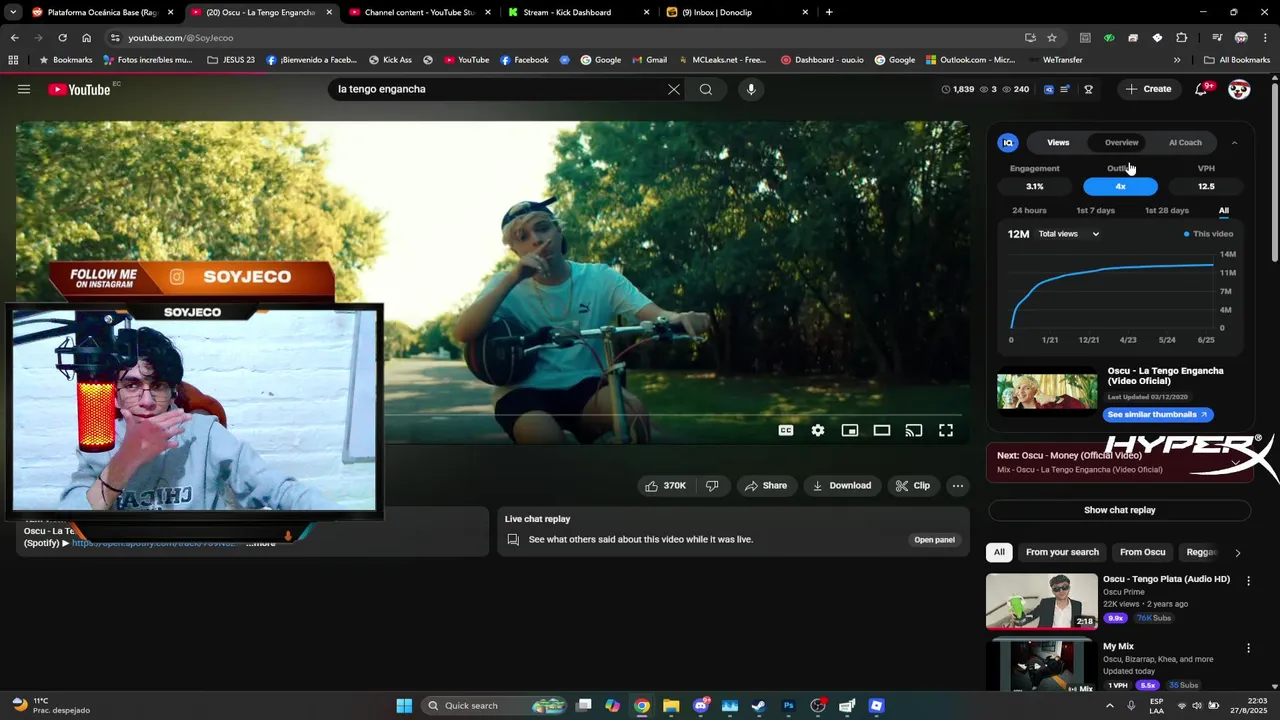The width and height of the screenshot is (1280, 720).
Task: Open the Total views dropdown
Action: (1068, 234)
